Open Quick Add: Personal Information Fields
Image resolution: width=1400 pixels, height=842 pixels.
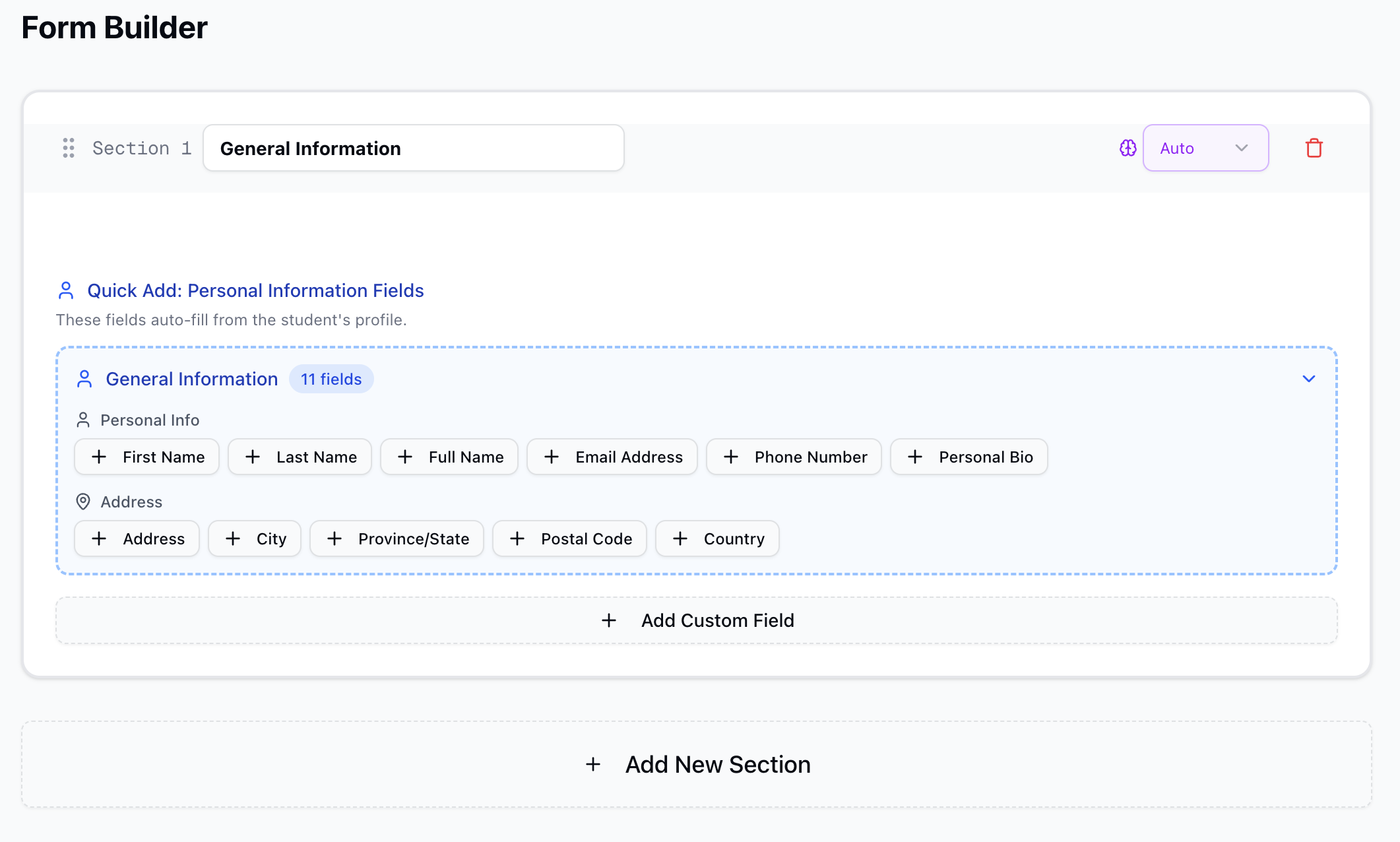[256, 290]
